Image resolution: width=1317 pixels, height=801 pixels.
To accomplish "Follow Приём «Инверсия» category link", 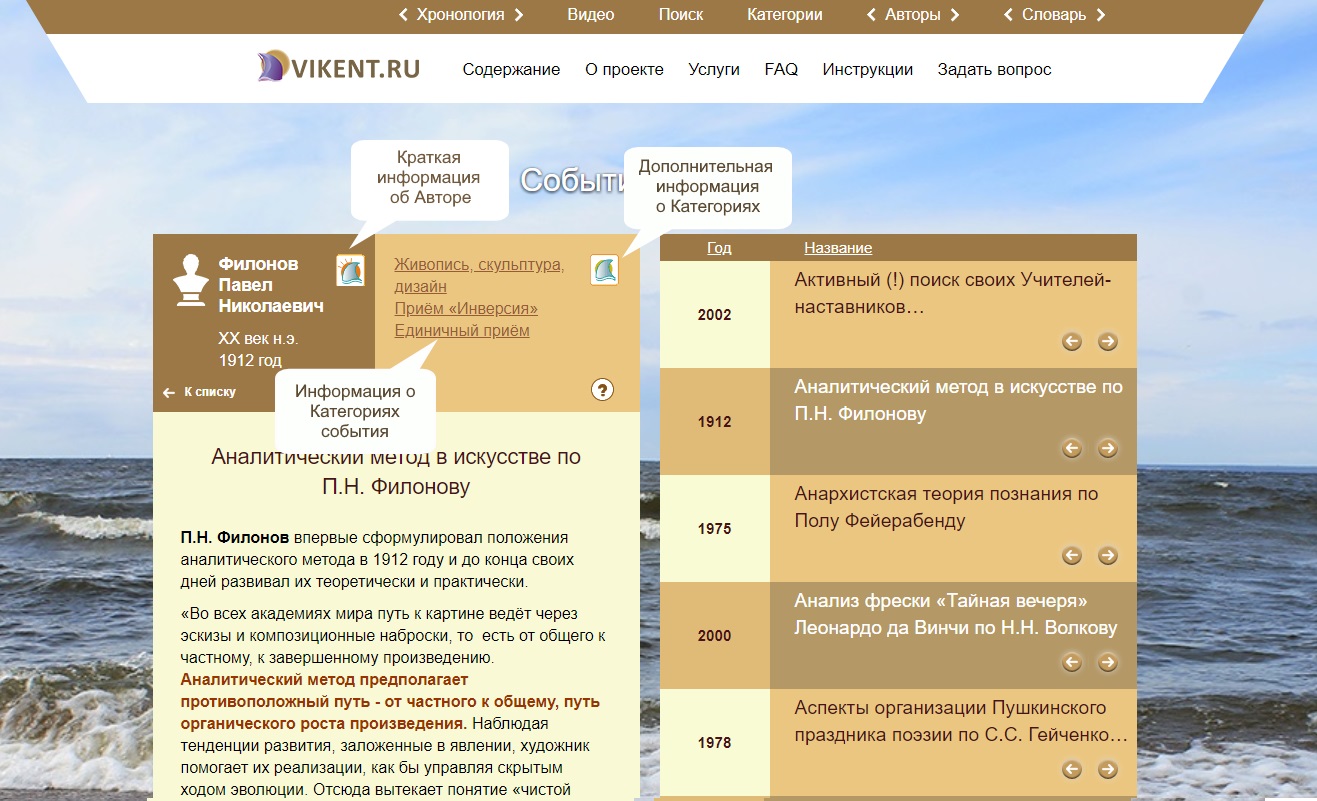I will coord(466,308).
